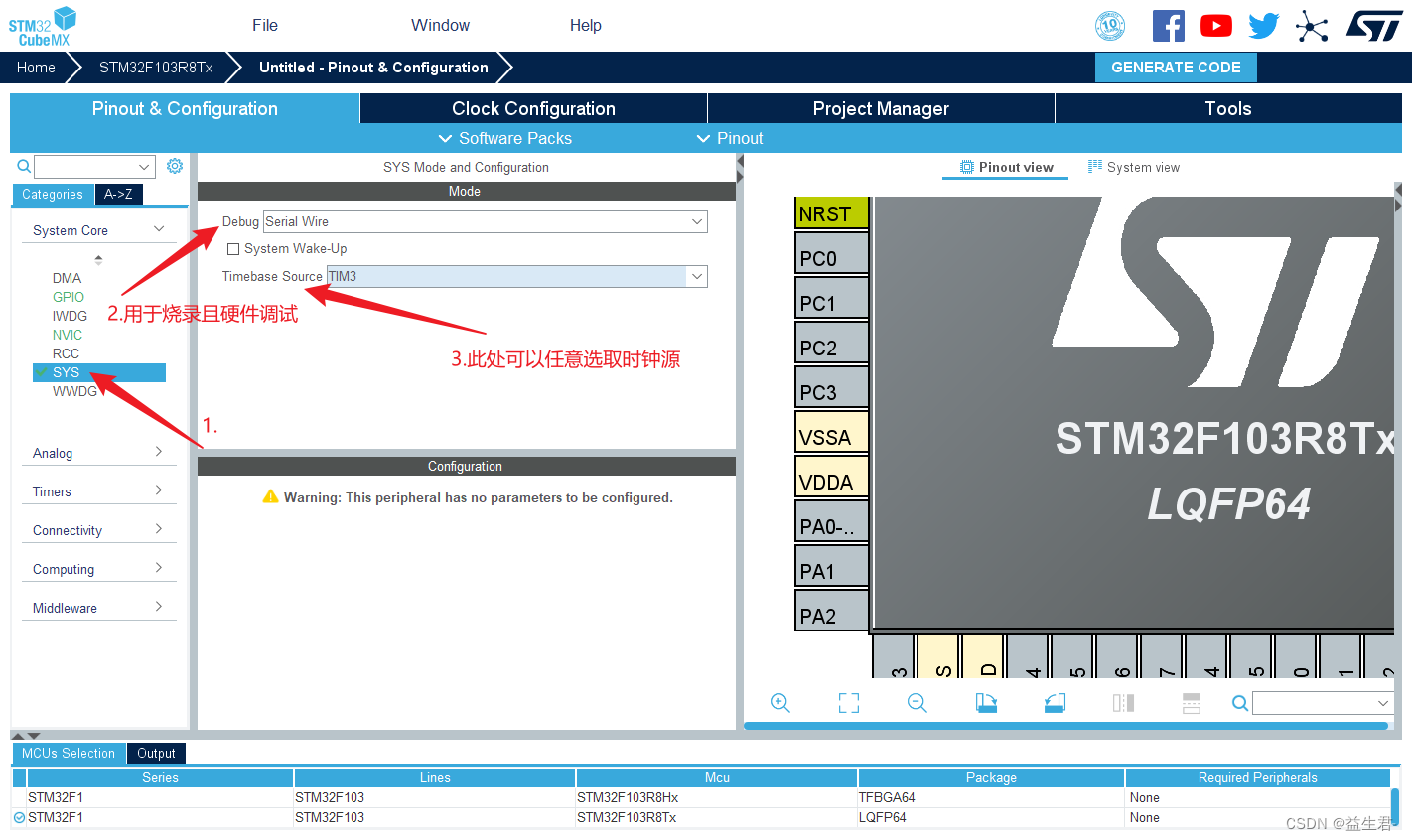
Task: Switch to the Output tab
Action: tap(156, 754)
